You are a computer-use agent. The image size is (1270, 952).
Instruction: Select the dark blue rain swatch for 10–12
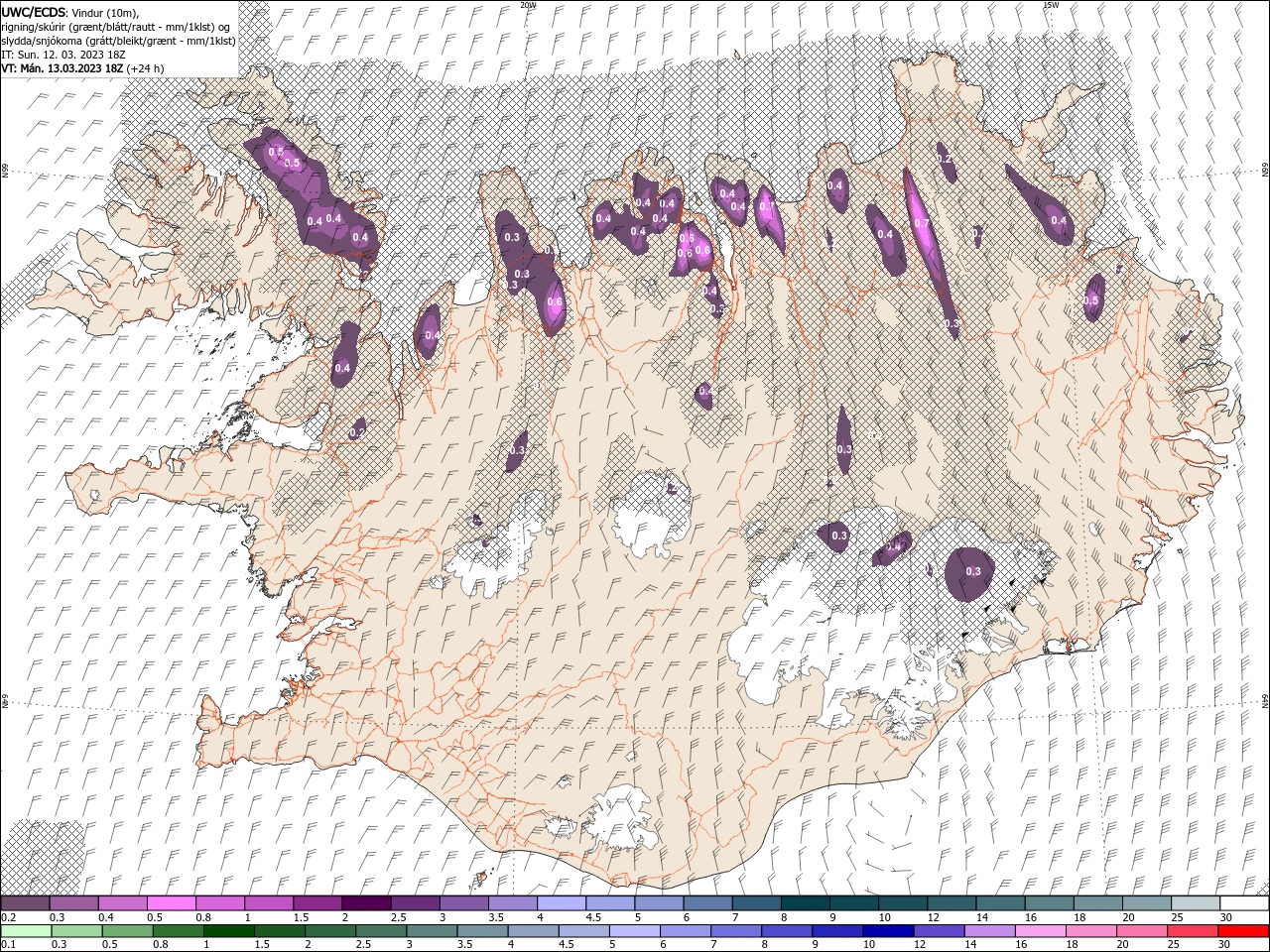(887, 931)
